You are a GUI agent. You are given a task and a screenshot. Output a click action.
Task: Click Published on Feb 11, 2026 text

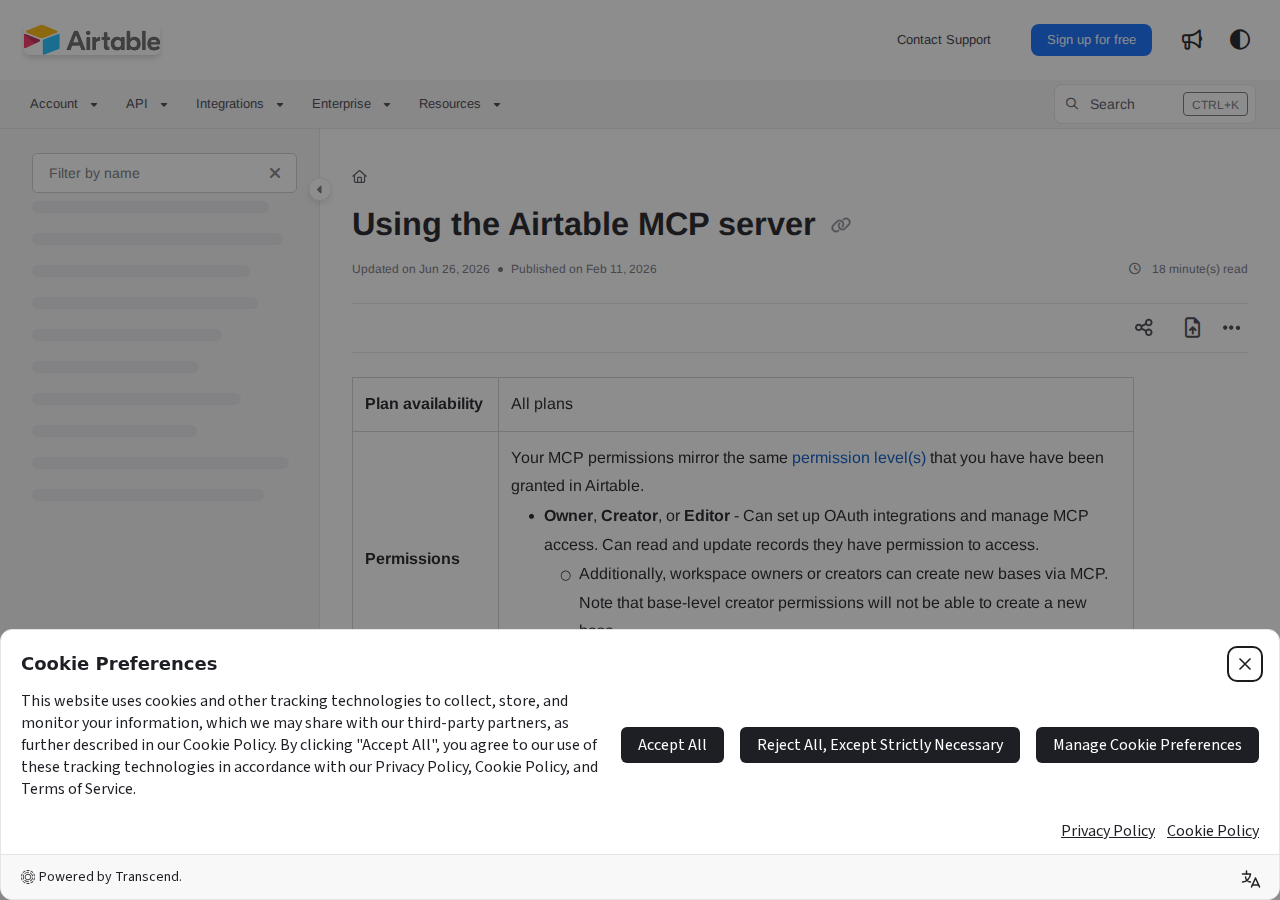click(584, 269)
